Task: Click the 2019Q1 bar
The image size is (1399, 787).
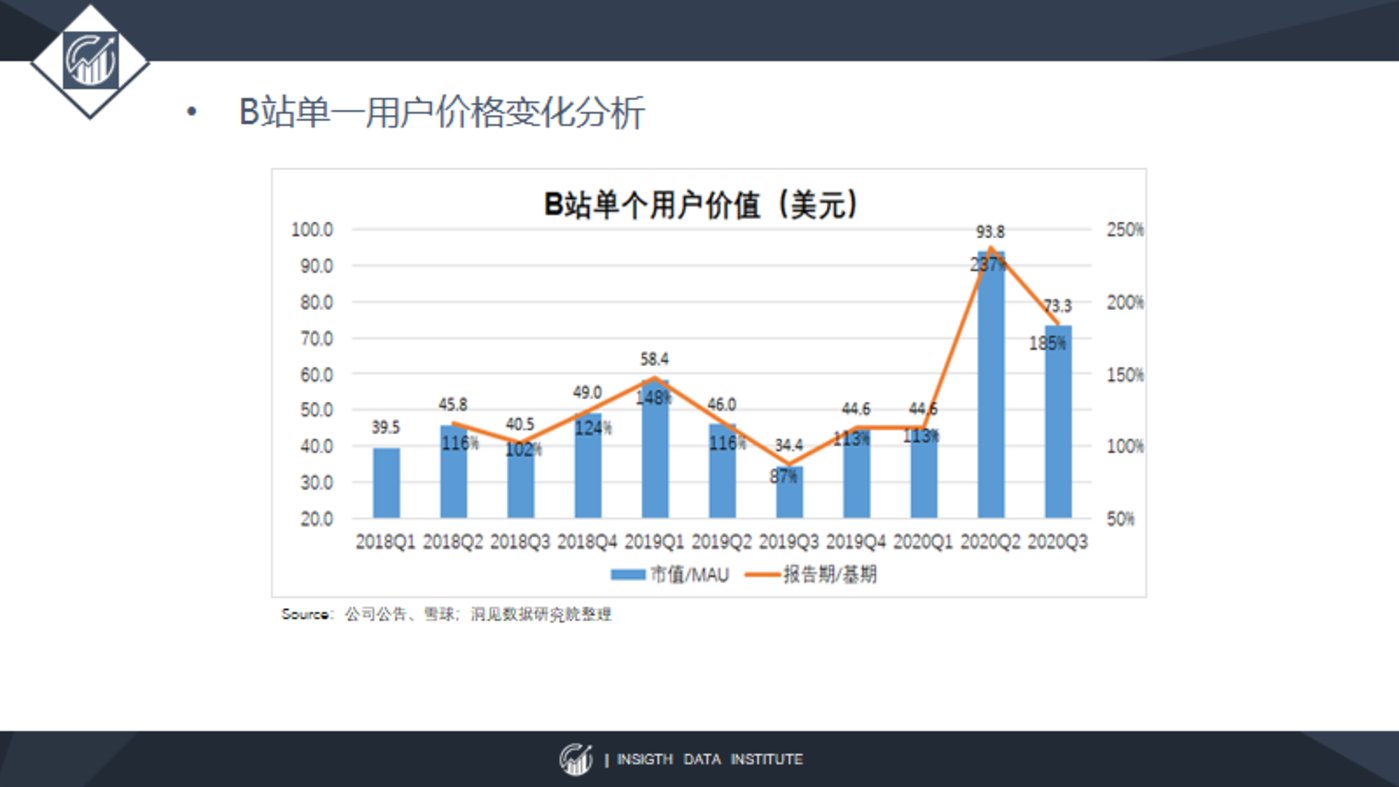Action: (x=654, y=449)
